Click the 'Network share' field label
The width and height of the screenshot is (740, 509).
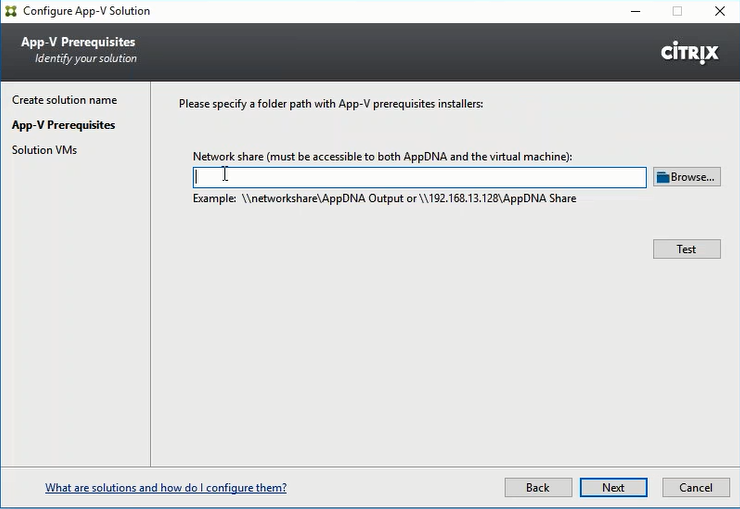[382, 157]
